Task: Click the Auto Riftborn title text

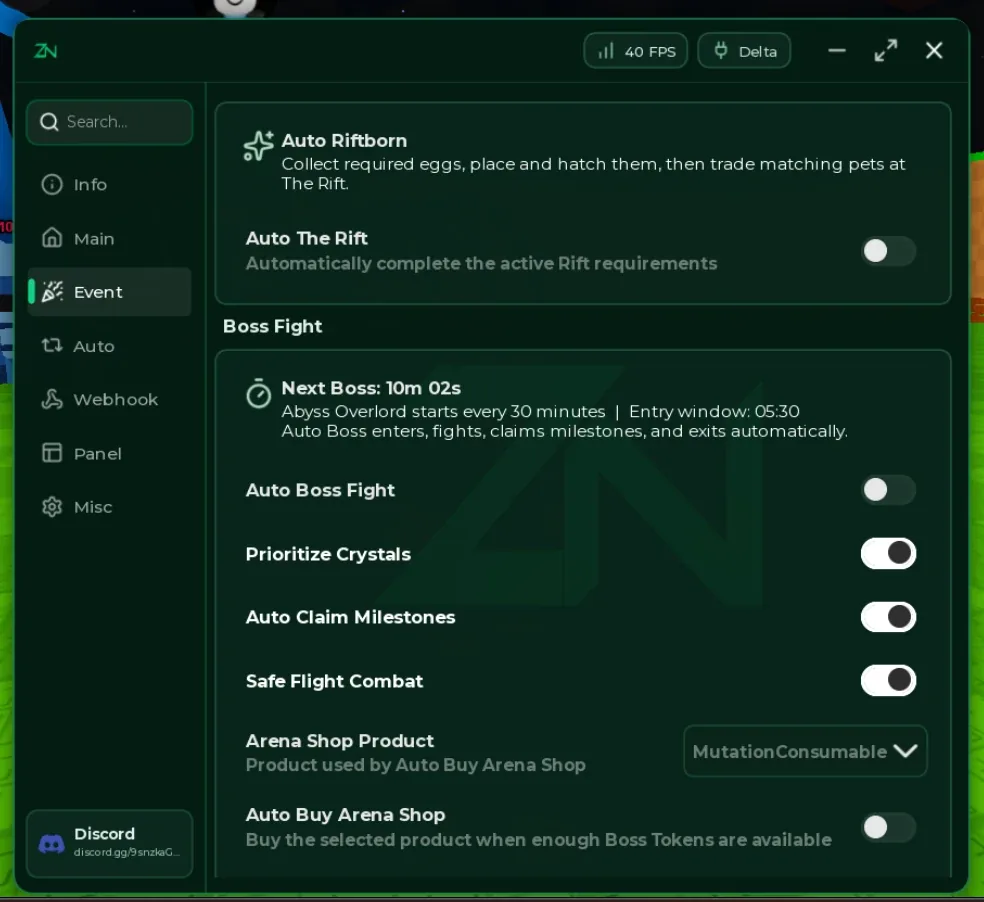Action: coord(344,141)
